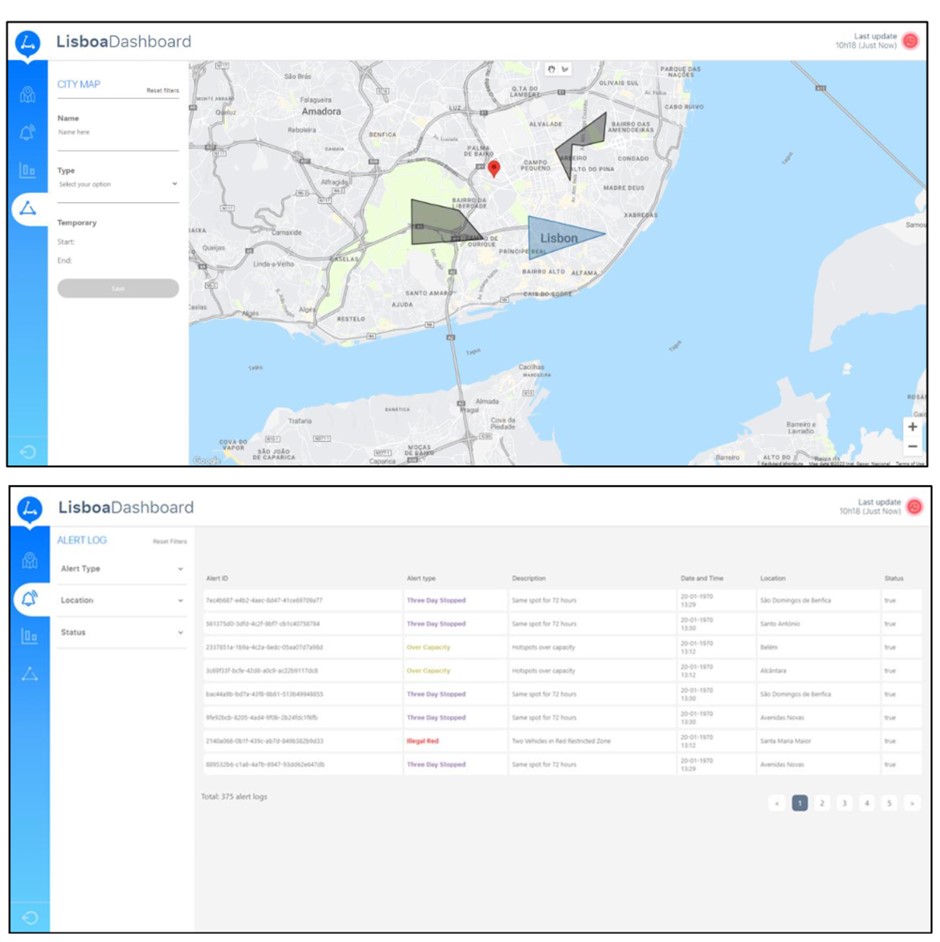
Task: Go to next page using right pagination arrow
Action: [x=911, y=803]
